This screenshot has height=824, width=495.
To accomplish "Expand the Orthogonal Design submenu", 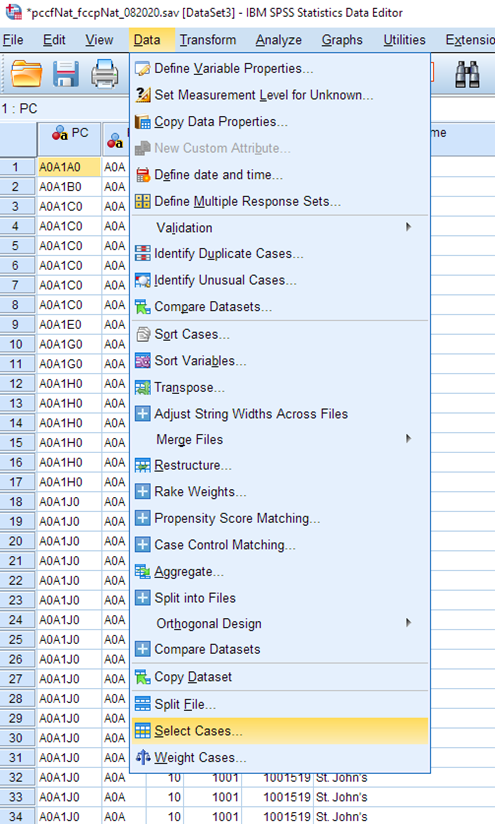I will 280,623.
